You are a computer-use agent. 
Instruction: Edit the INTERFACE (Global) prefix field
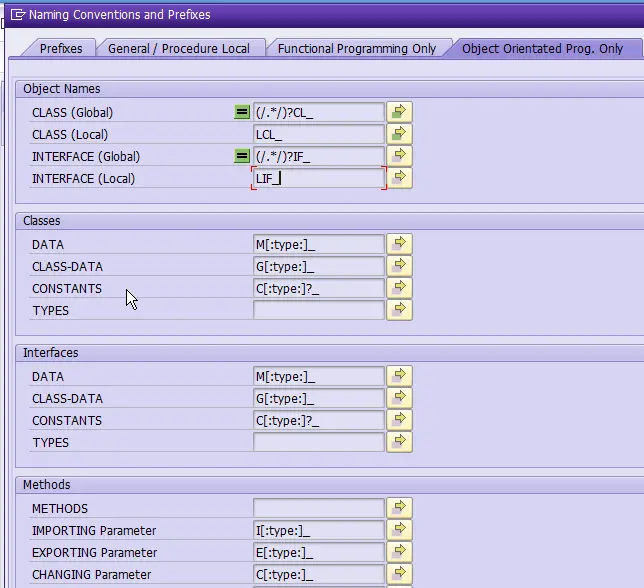[319, 156]
